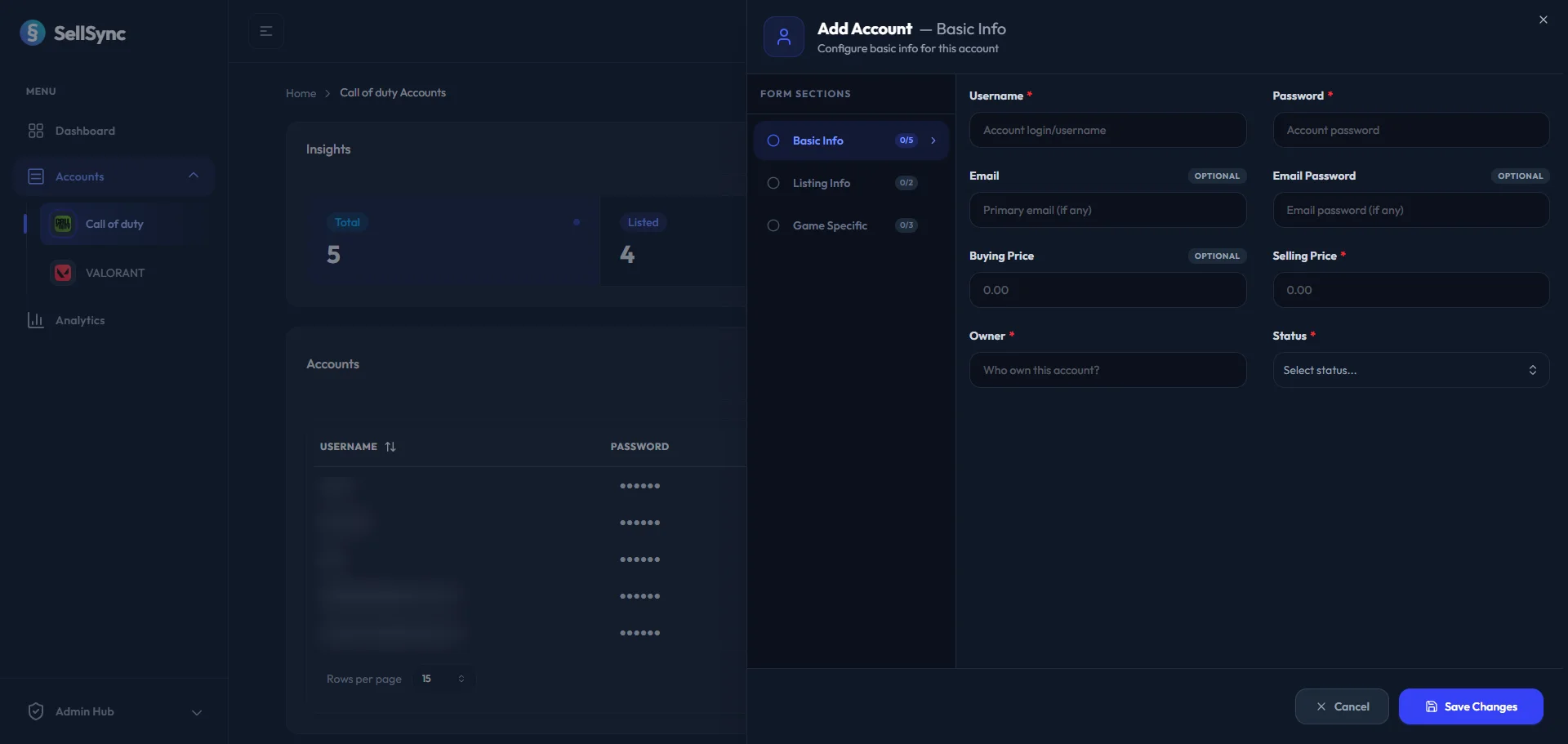1568x744 pixels.
Task: Select the Dashboard grid icon
Action: (35, 131)
